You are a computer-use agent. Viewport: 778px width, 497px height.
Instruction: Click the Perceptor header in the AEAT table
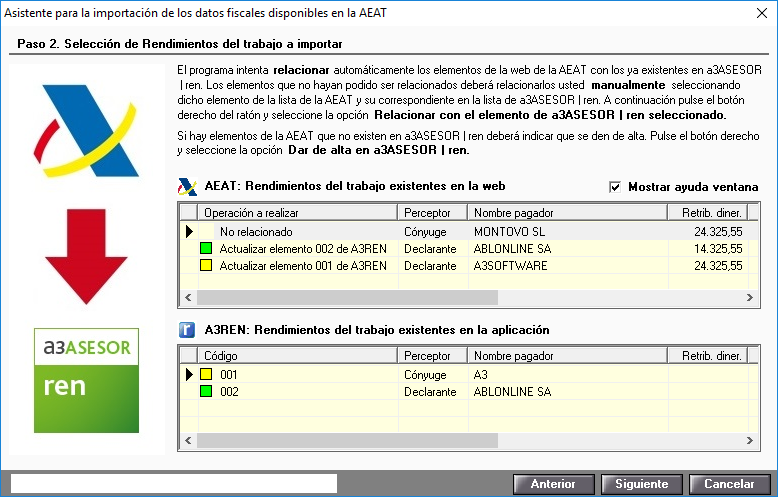432,213
